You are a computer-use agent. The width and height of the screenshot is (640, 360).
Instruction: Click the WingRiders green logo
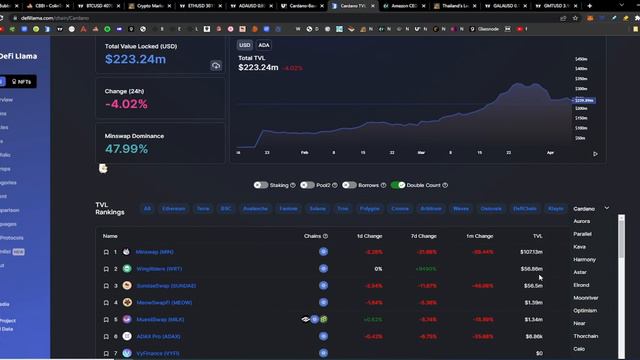point(127,269)
